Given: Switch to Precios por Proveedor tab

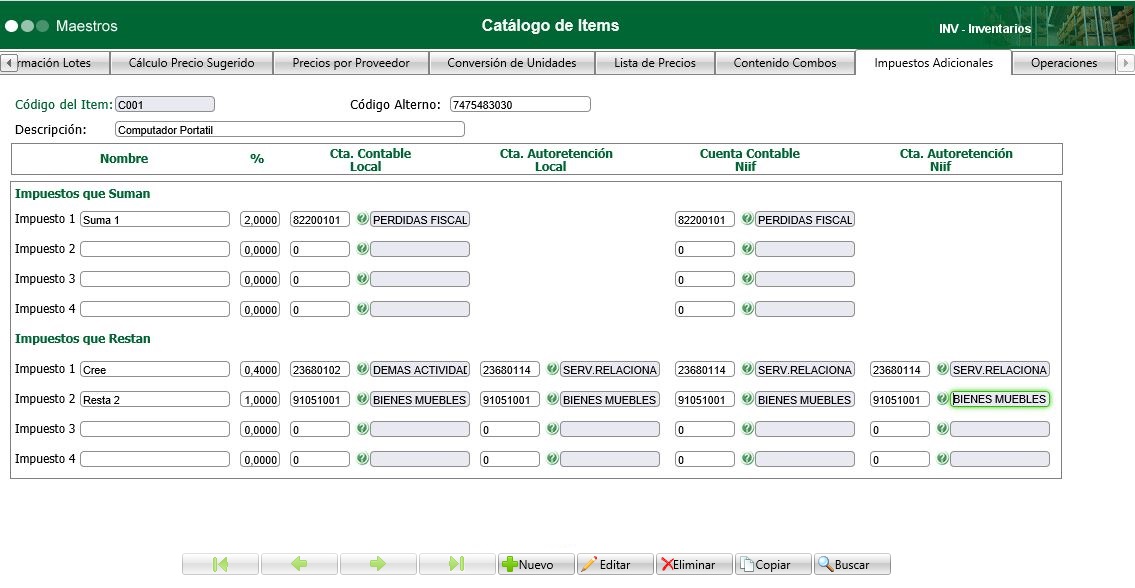Looking at the screenshot, I should pyautogui.click(x=351, y=63).
